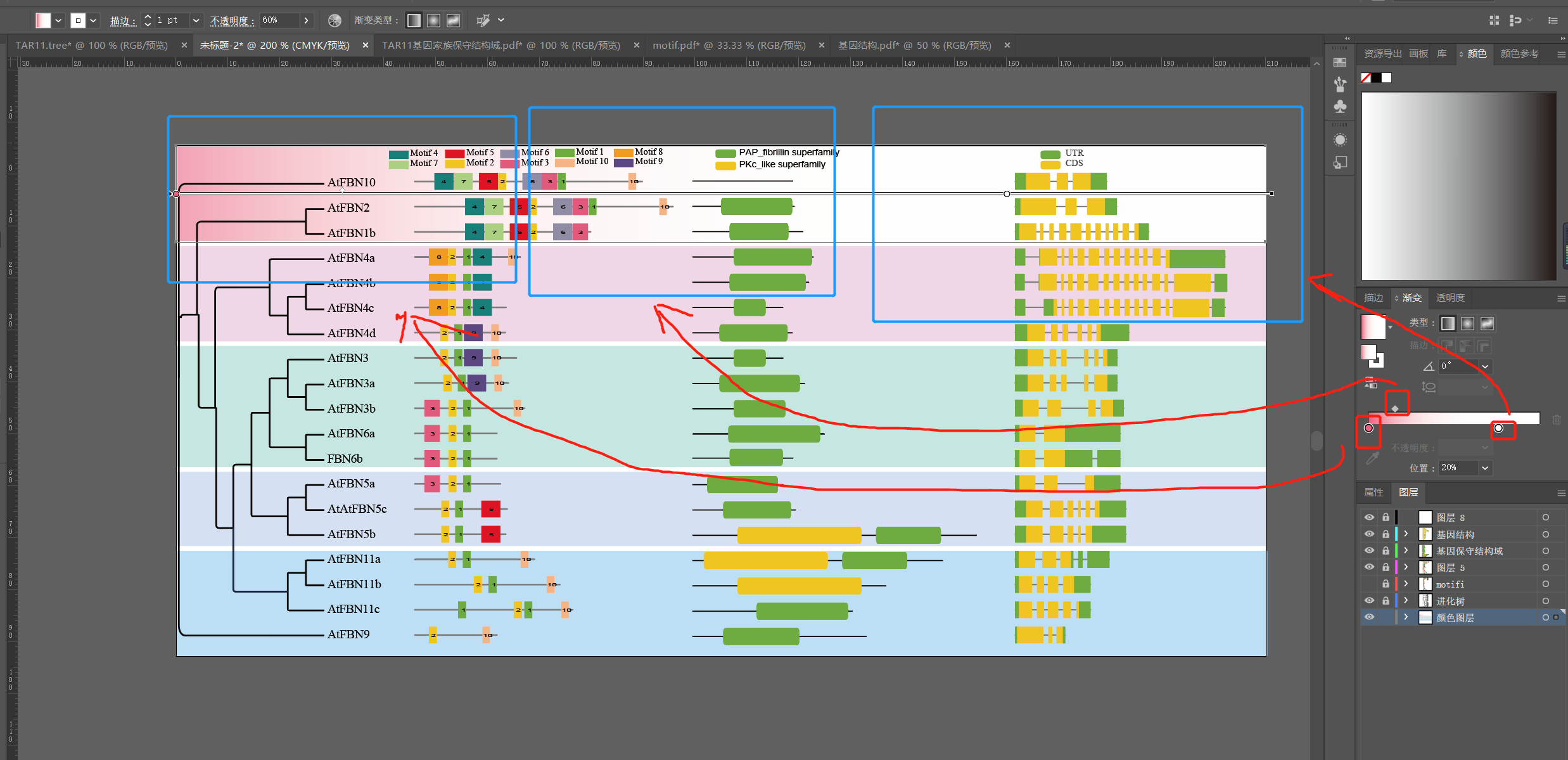Switch to the 透明度 panel tab
Viewport: 1568px width, 760px height.
pyautogui.click(x=1450, y=298)
